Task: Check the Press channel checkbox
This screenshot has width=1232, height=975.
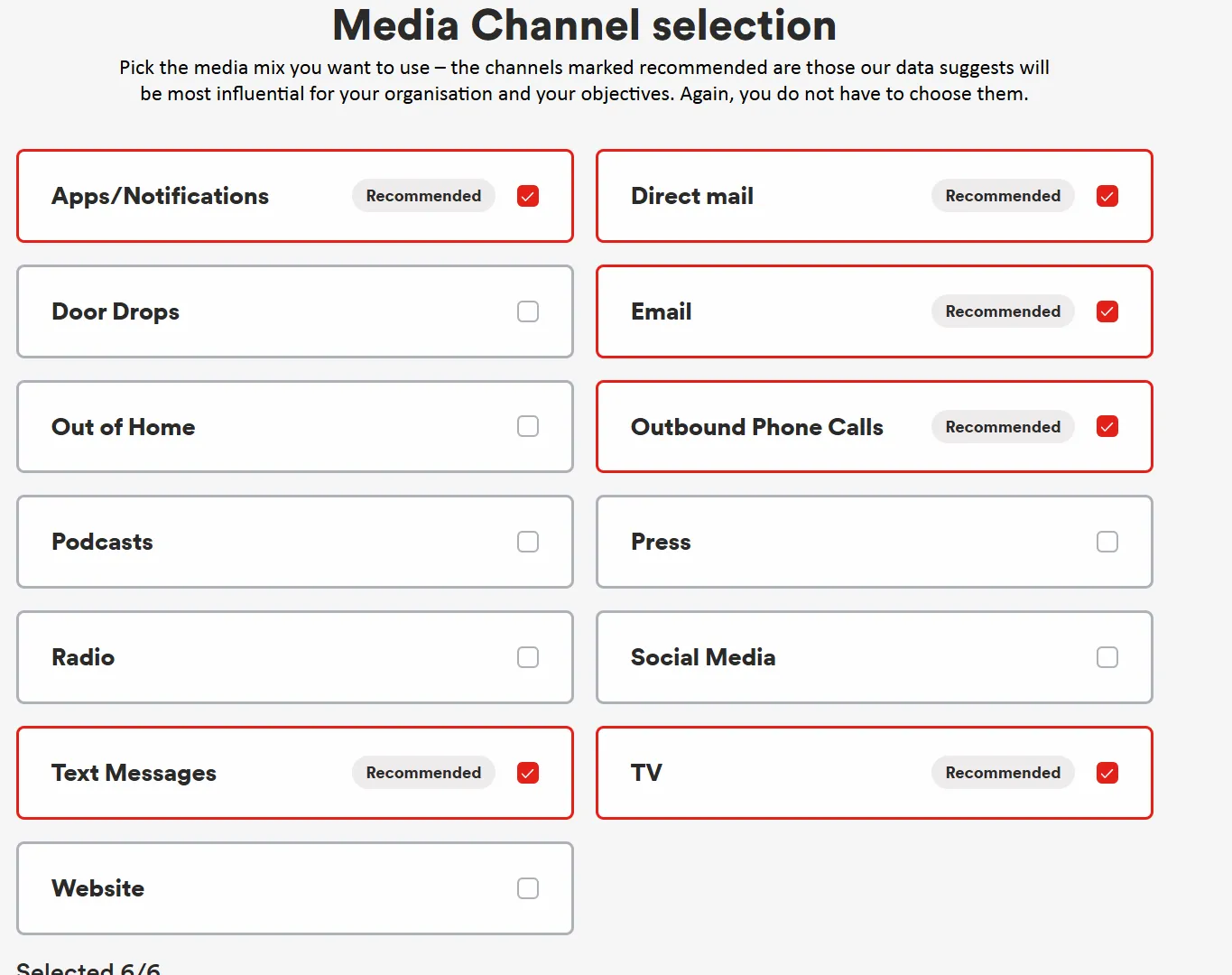Action: [x=1107, y=542]
